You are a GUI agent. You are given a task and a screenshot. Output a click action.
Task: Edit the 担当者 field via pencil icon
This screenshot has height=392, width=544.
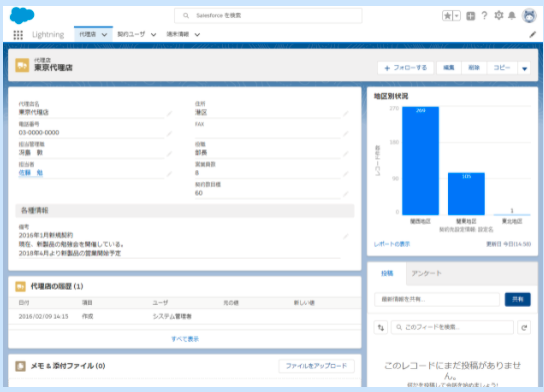coord(169,174)
